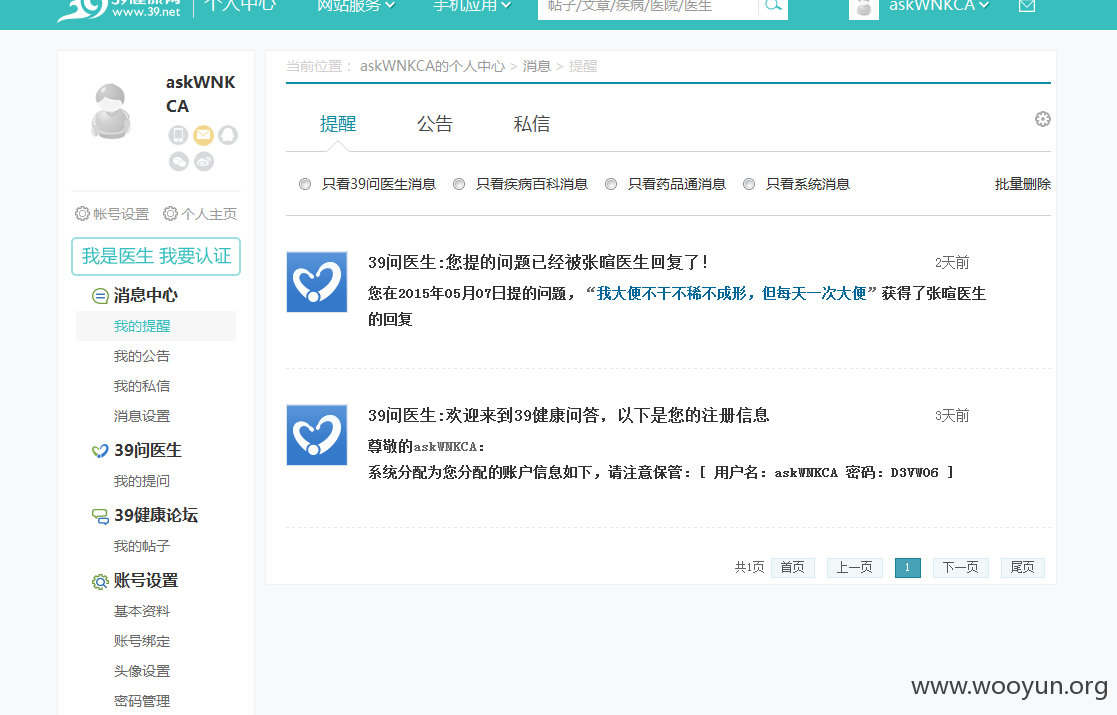Open 我的提问 in sidebar
Screen dimensions: 1117x715
point(142,481)
